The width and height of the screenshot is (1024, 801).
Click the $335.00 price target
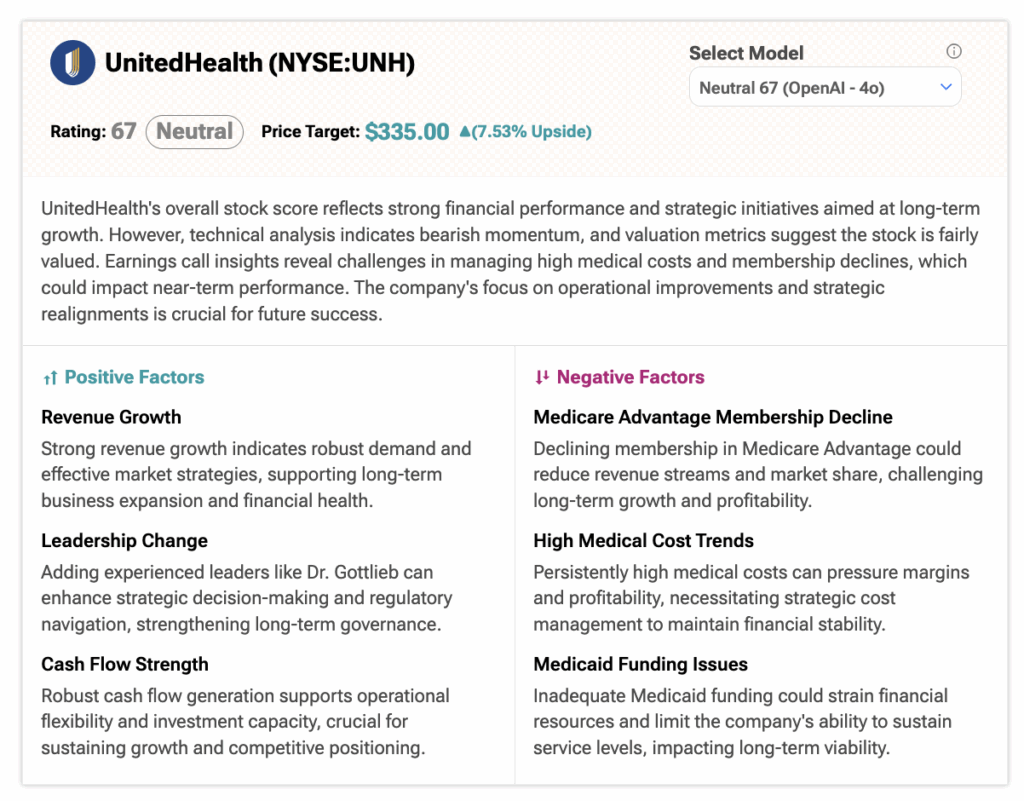pyautogui.click(x=407, y=132)
